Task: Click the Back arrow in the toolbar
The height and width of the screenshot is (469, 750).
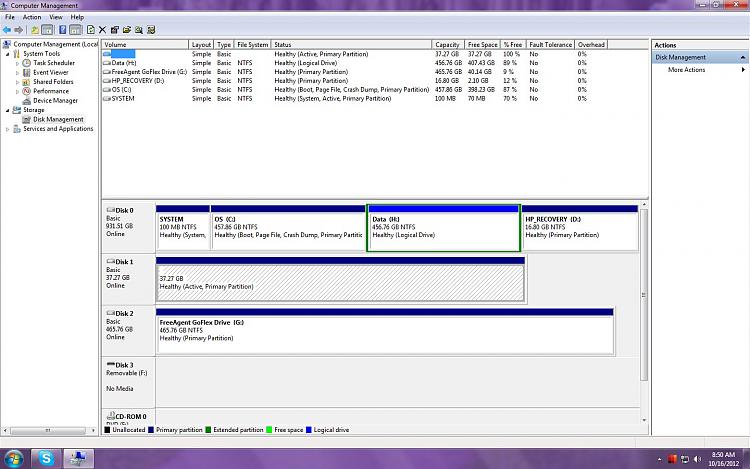Action: [x=7, y=30]
